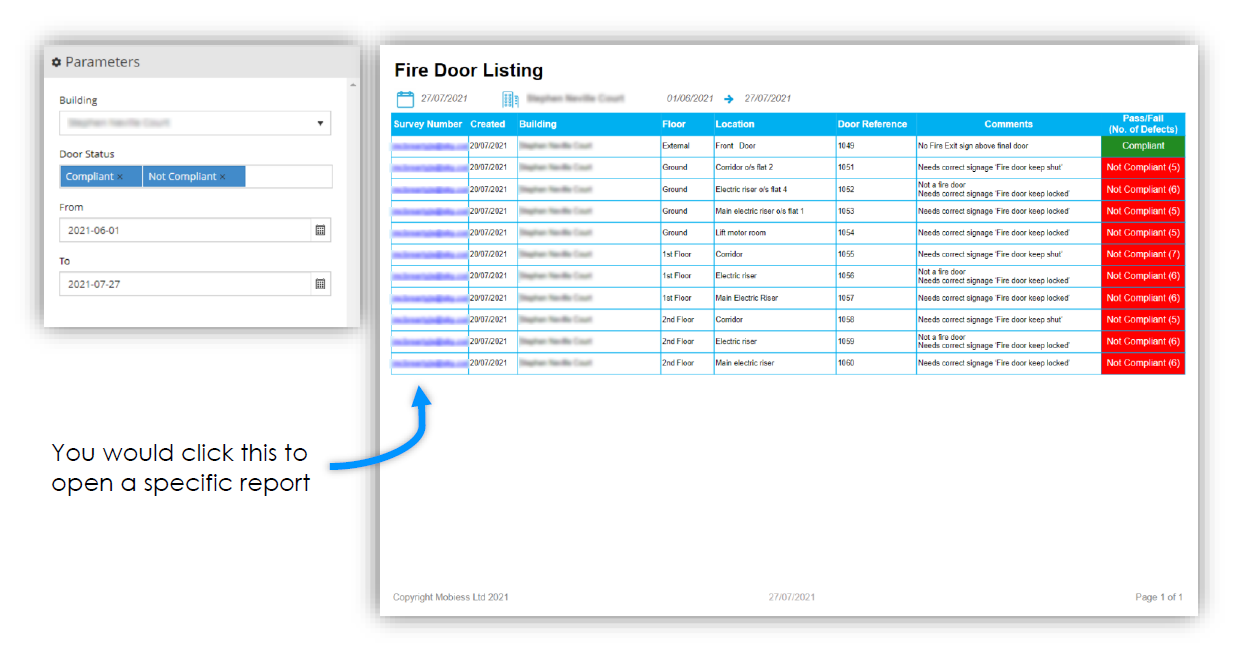Click the building icon in the report header
The width and height of the screenshot is (1236, 654).
[510, 99]
